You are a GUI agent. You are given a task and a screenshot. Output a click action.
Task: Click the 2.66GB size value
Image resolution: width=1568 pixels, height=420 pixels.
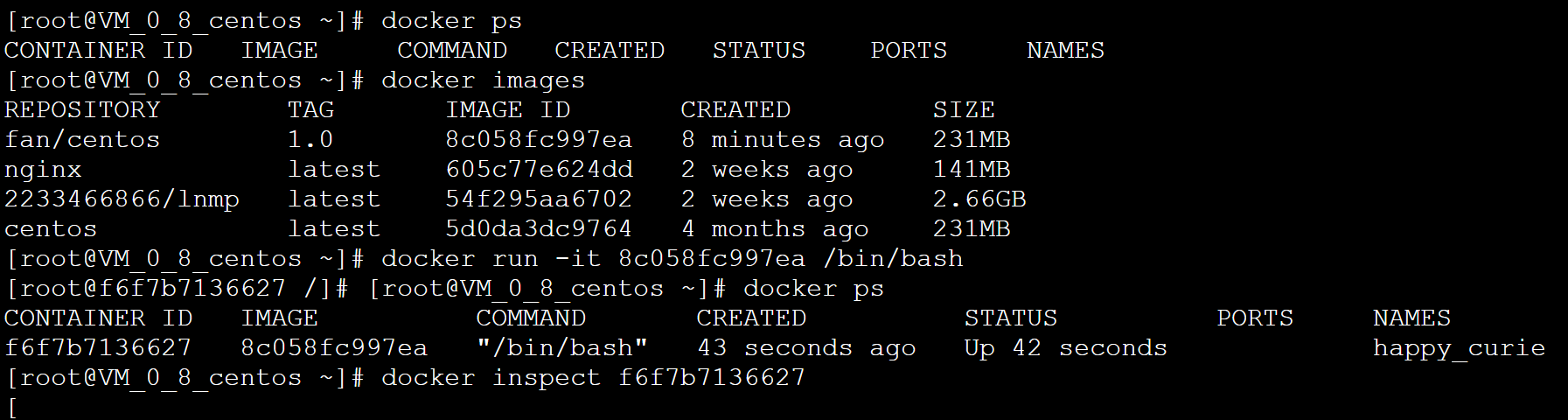pyautogui.click(x=979, y=199)
